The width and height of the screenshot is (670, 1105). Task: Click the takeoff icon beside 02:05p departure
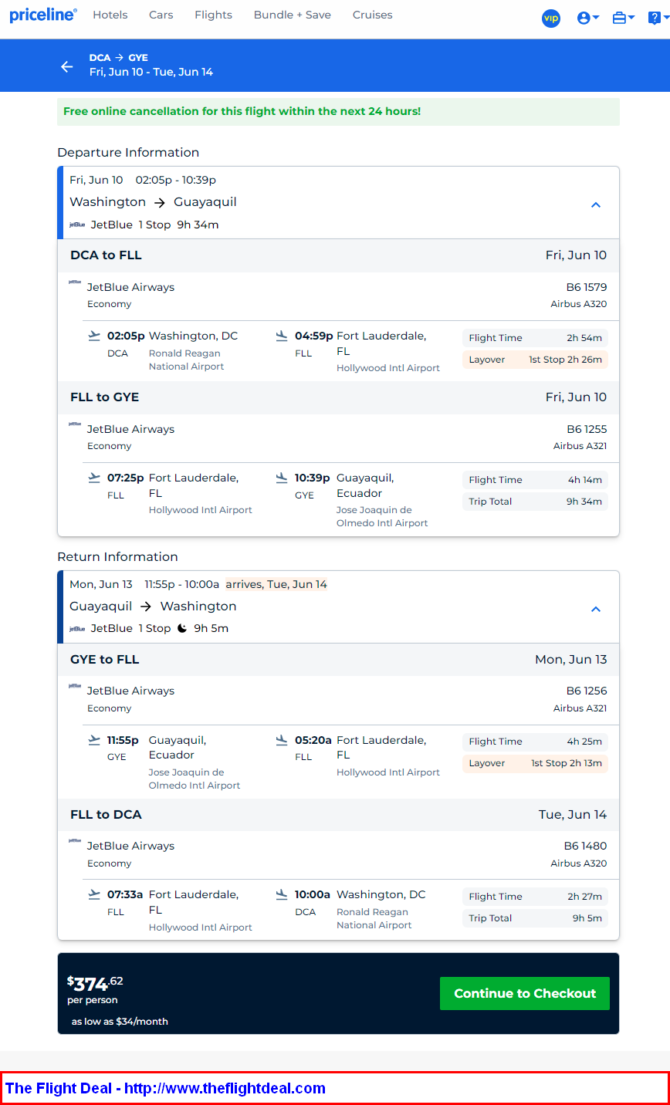click(x=94, y=335)
